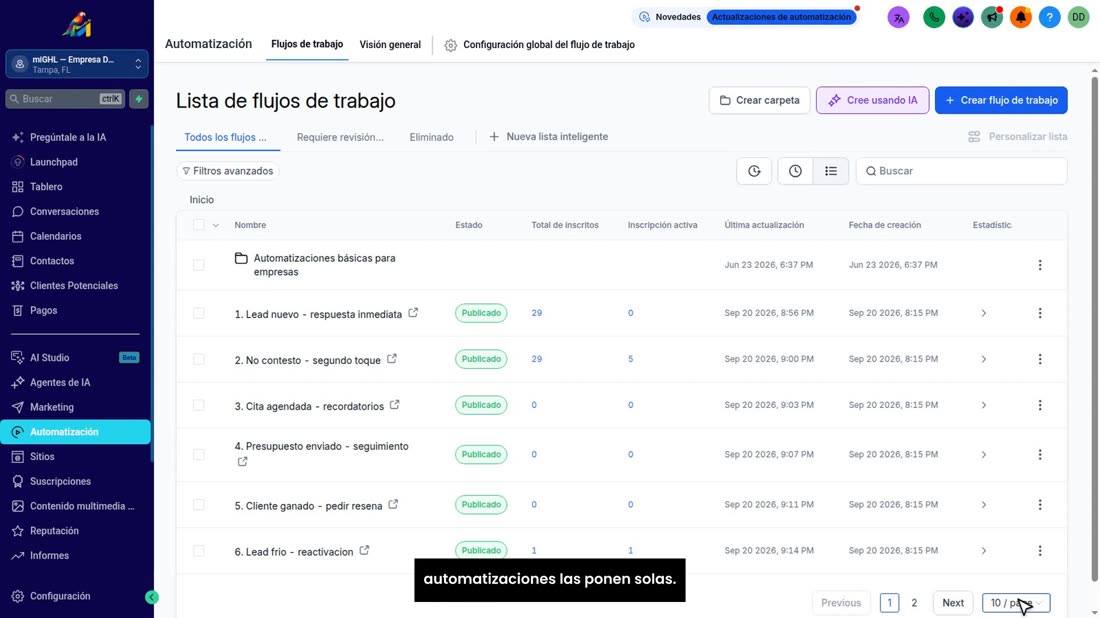1100x618 pixels.
Task: Open the 10 per page dropdown
Action: 1016,603
